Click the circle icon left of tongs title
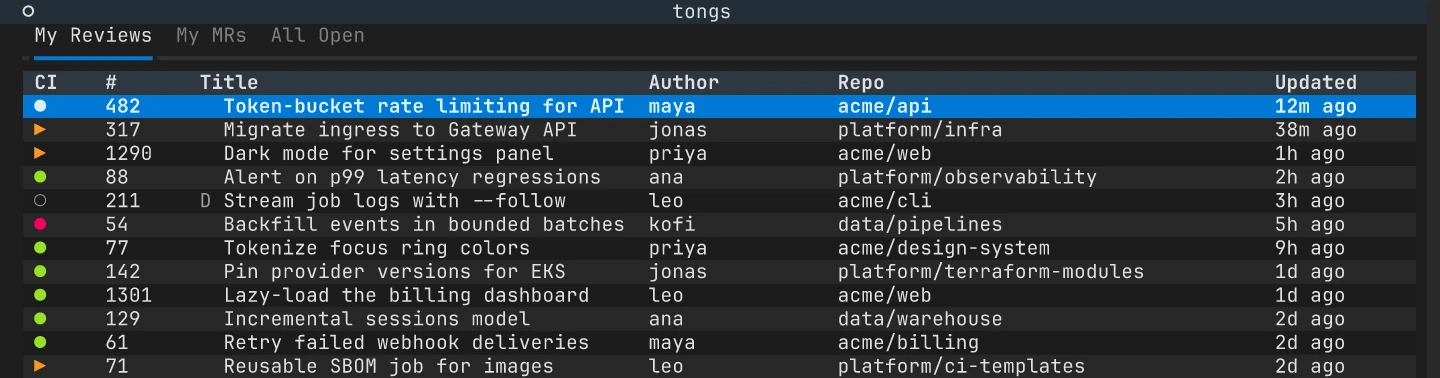 (28, 12)
